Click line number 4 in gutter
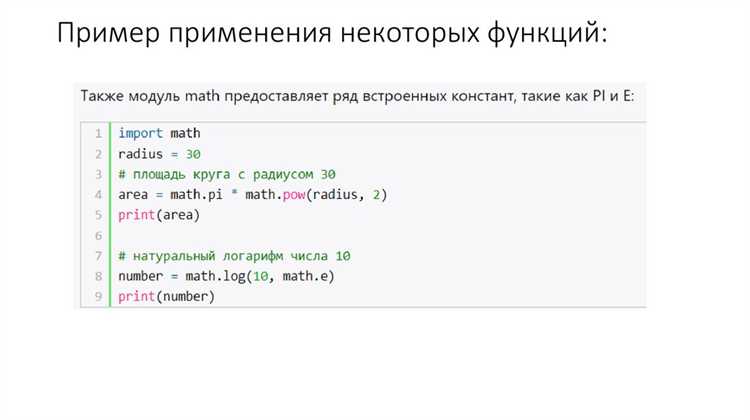Image resolution: width=750 pixels, height=420 pixels. pos(98,195)
